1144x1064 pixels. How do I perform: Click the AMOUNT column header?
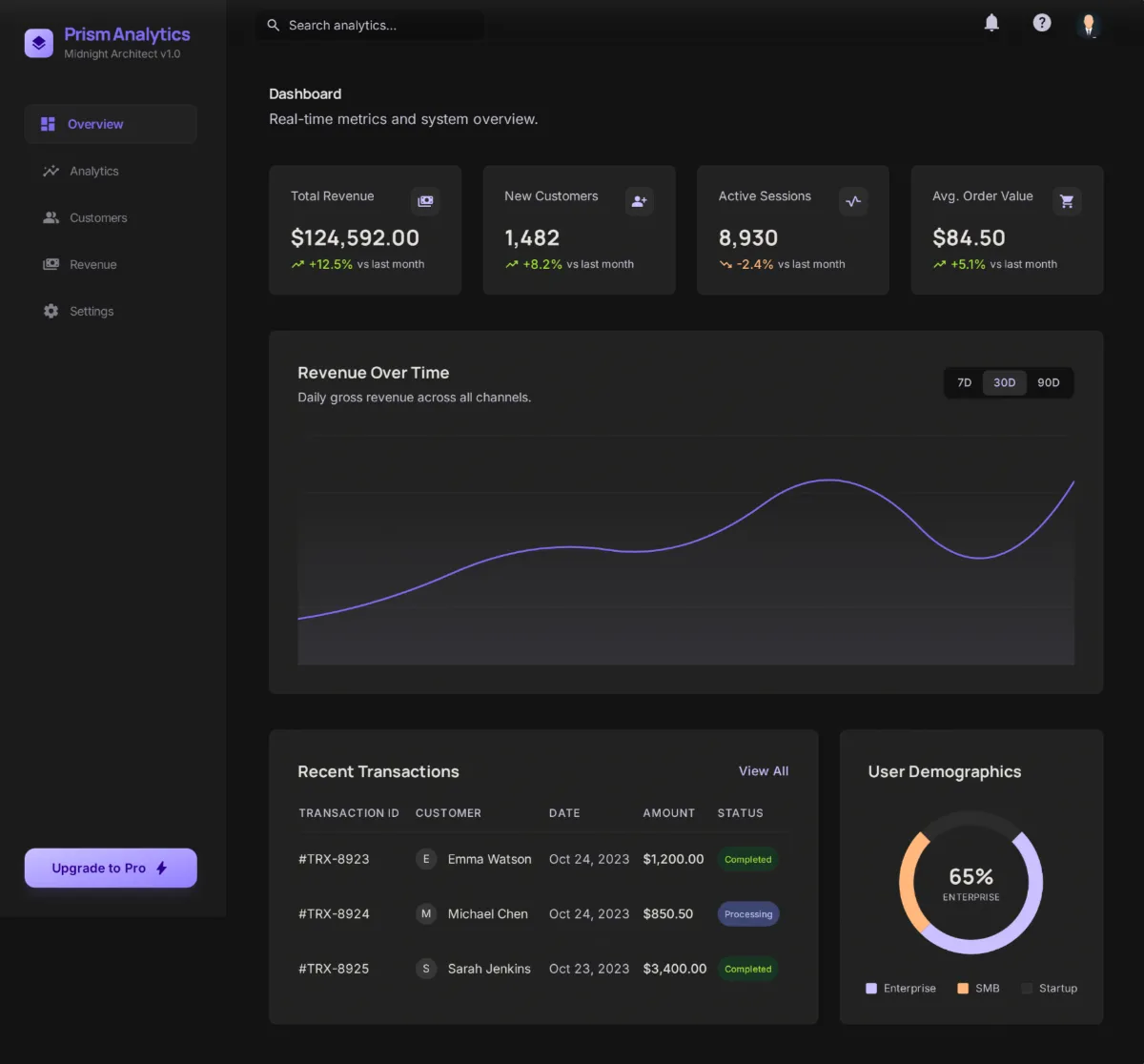tap(668, 813)
